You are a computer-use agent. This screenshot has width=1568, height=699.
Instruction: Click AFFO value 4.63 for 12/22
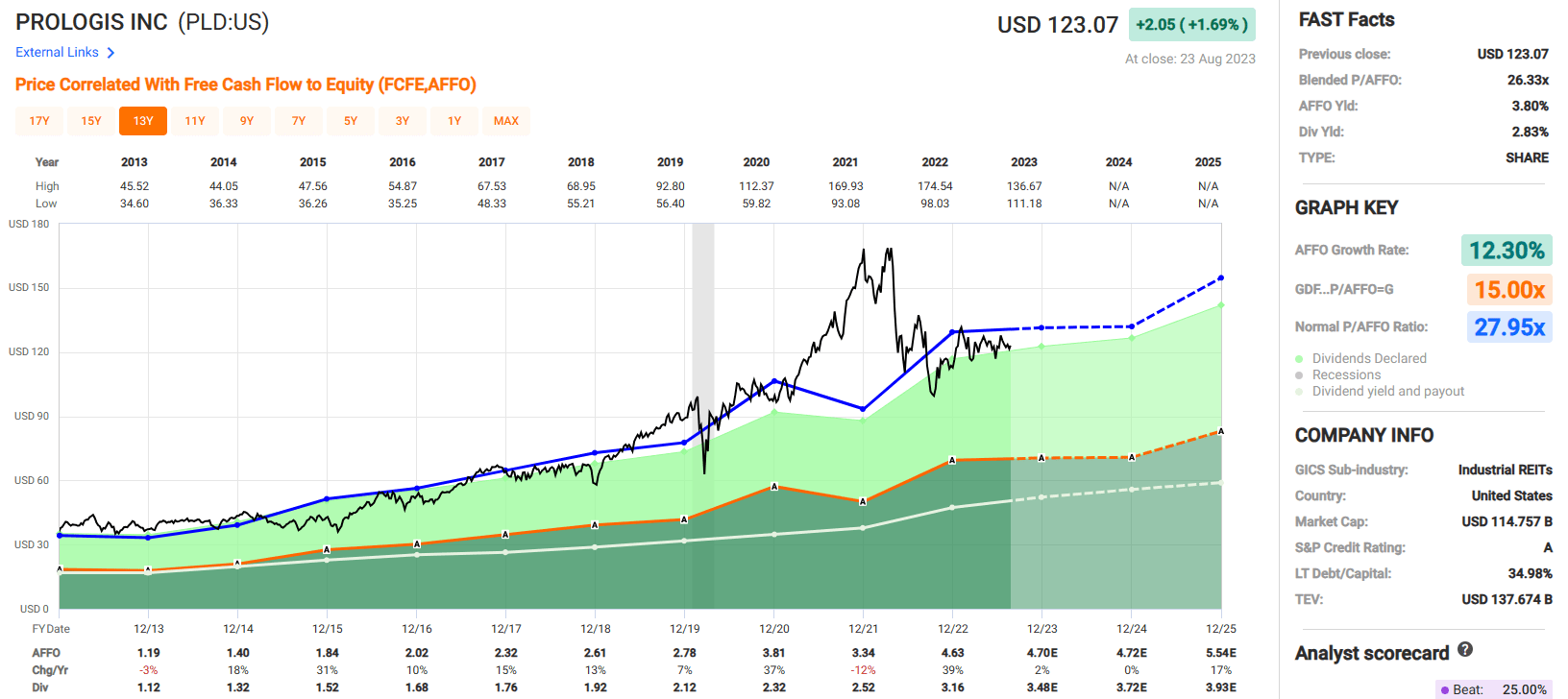[952, 653]
